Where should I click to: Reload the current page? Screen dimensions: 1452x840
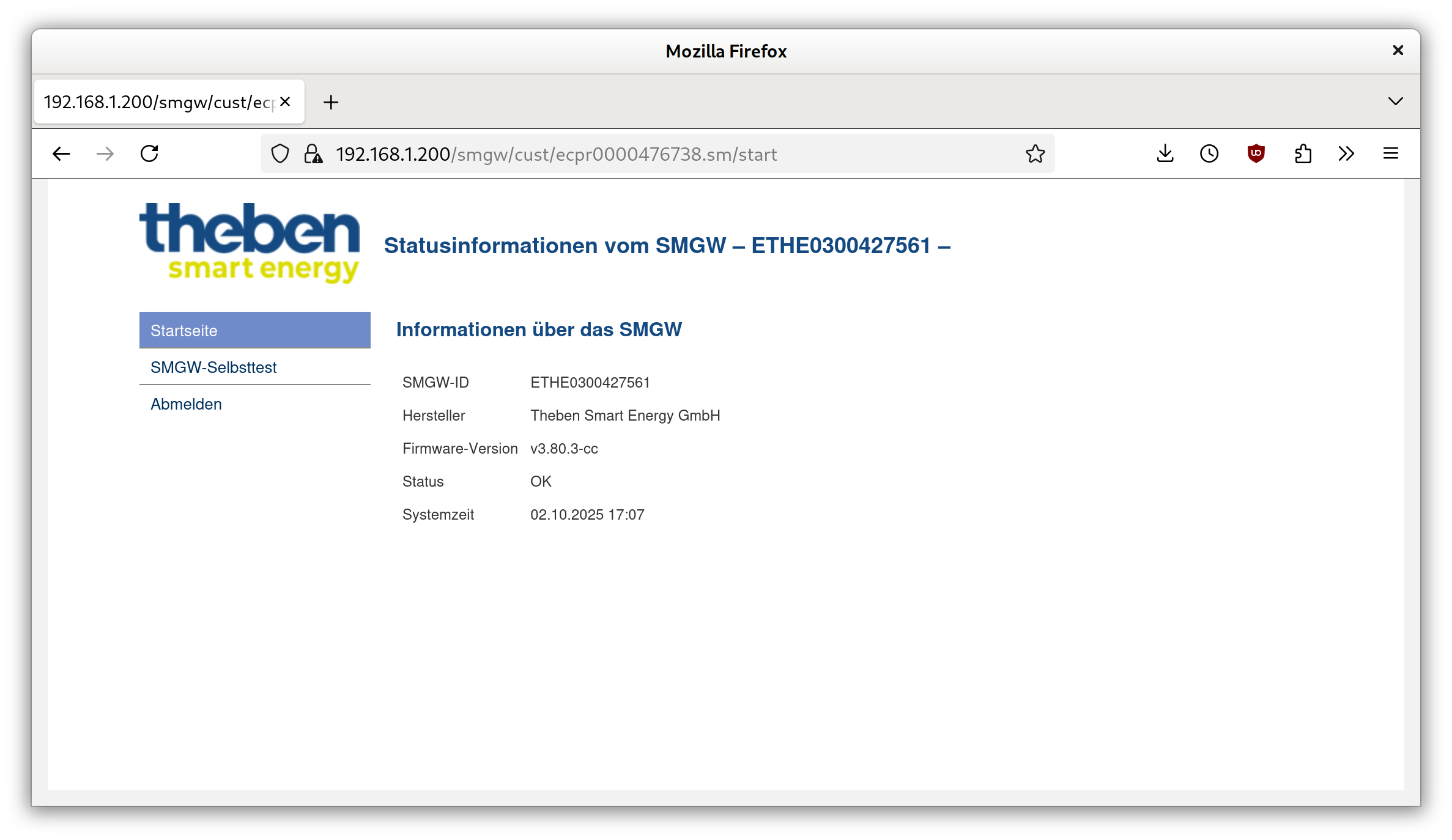coord(149,153)
